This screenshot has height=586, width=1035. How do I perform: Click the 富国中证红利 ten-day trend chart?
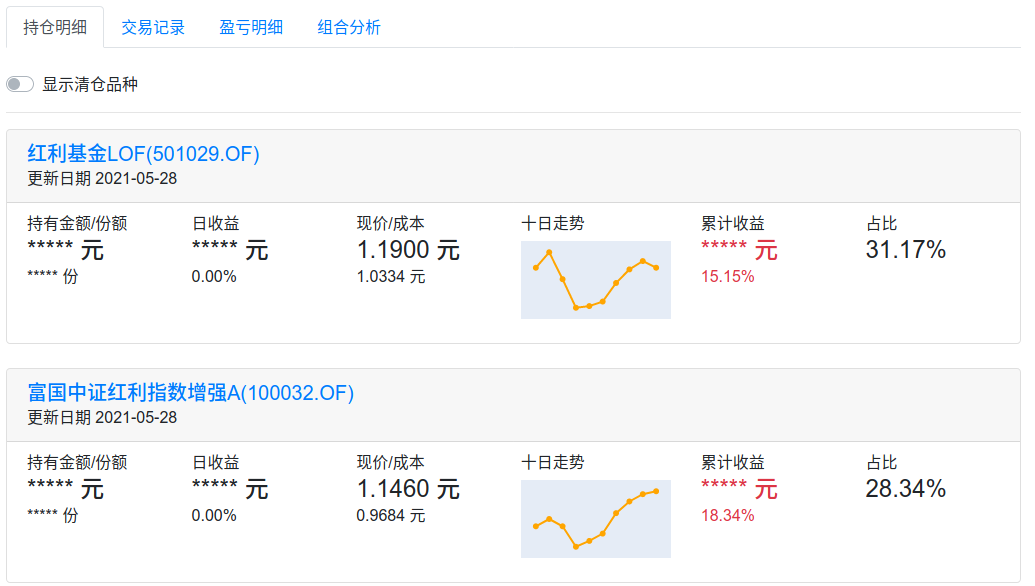(595, 519)
